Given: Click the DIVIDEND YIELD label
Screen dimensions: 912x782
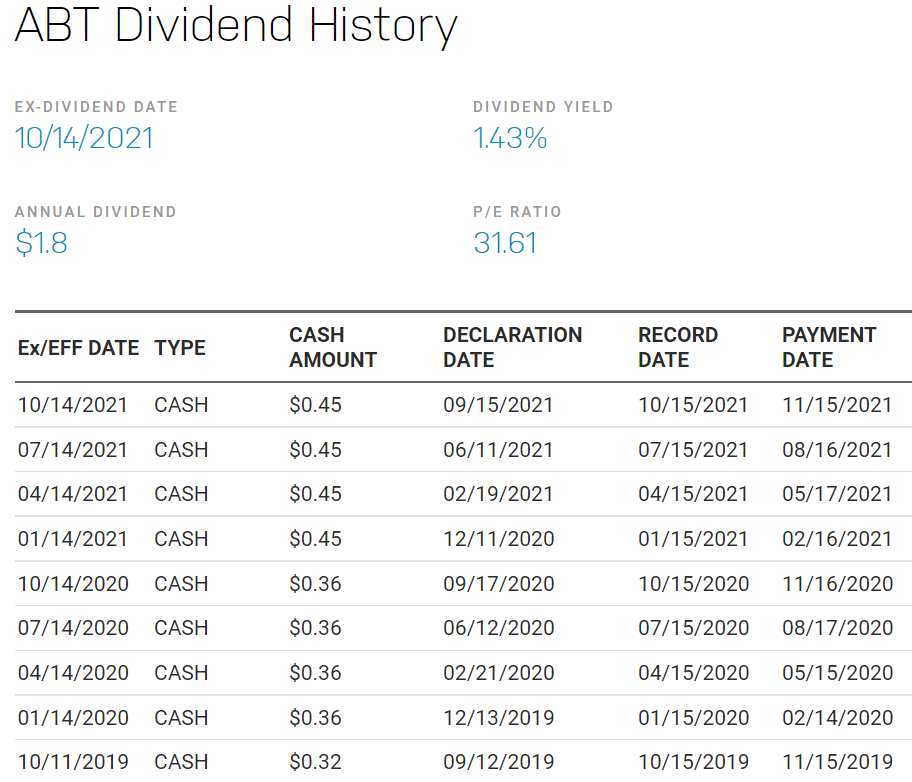Looking at the screenshot, I should 543,107.
